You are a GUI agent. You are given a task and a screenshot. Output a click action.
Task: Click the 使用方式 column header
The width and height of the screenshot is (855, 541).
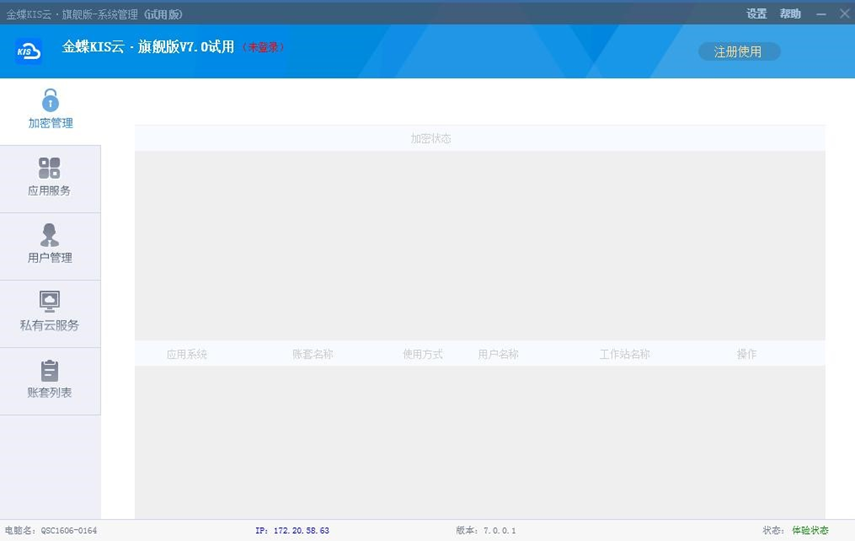click(x=423, y=354)
